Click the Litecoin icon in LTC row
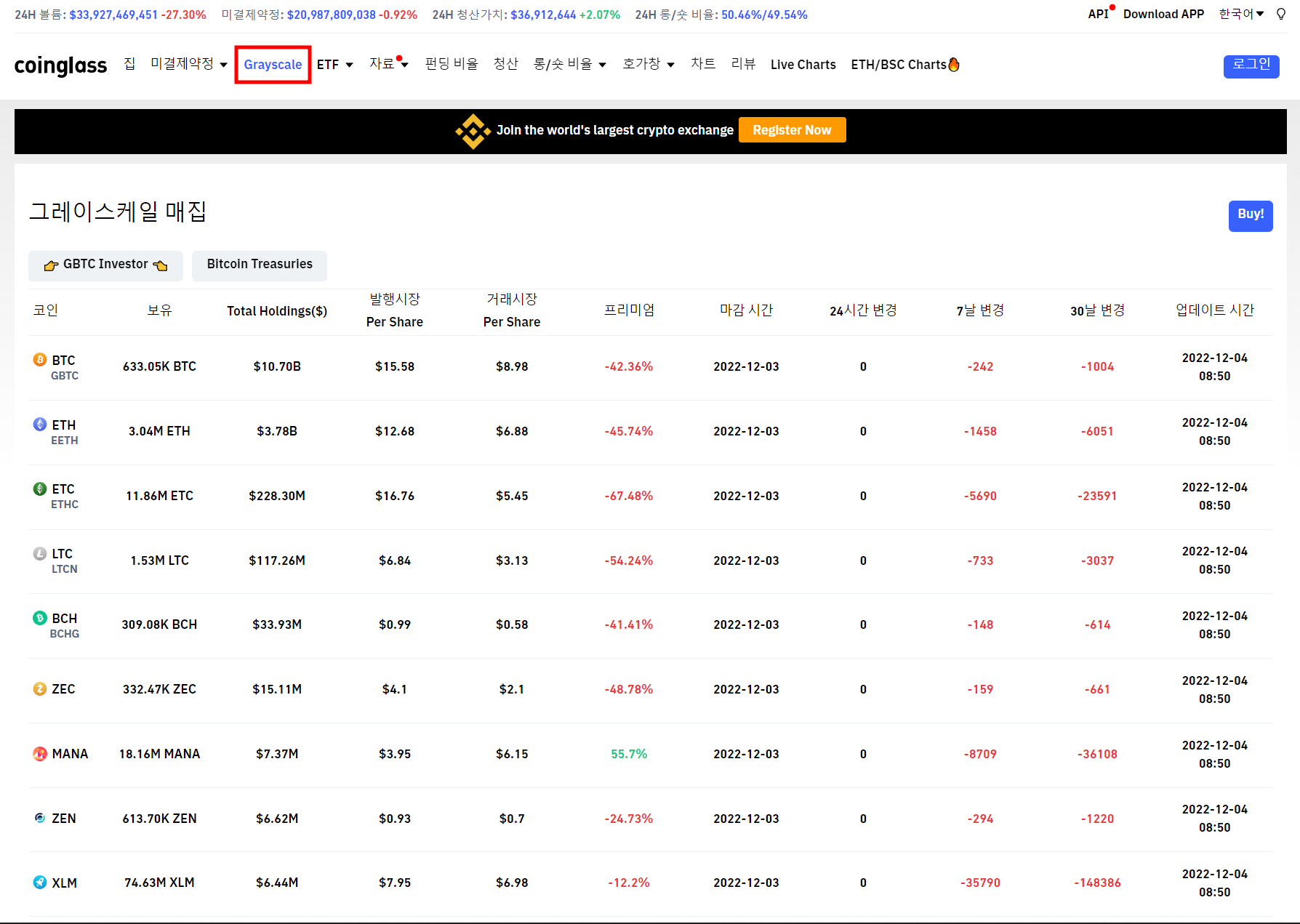Viewport: 1300px width, 924px height. (40, 553)
